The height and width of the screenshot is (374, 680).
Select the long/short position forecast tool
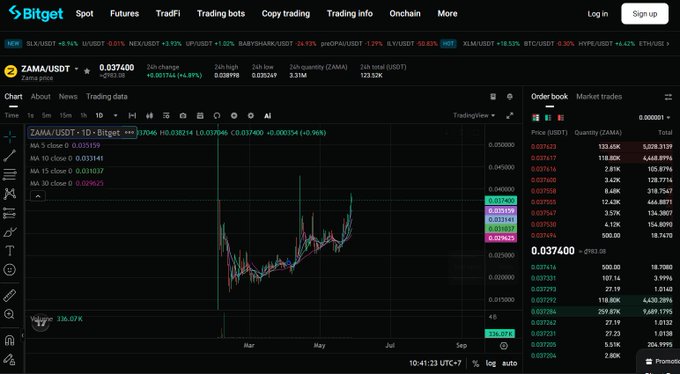[x=10, y=213]
